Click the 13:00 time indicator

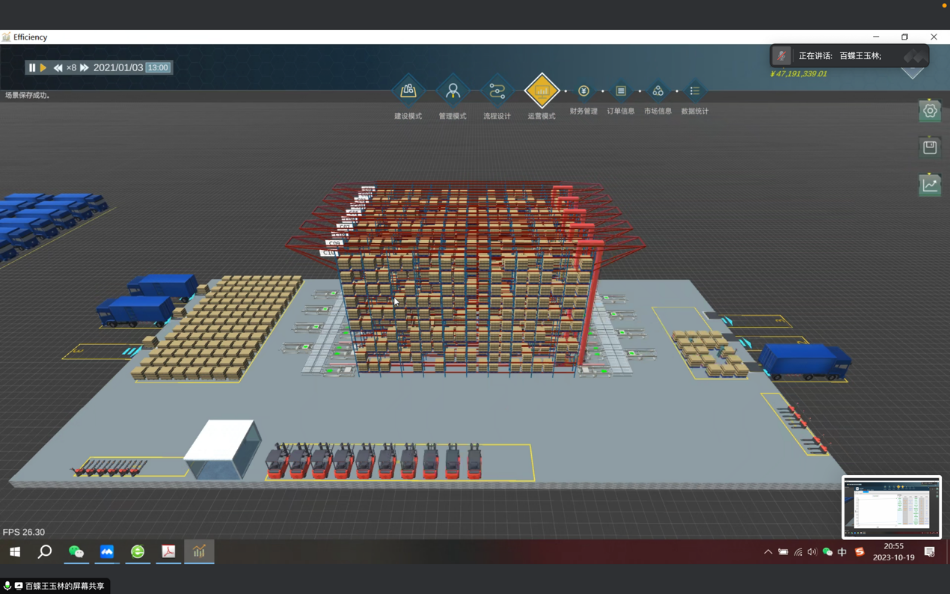tap(158, 68)
